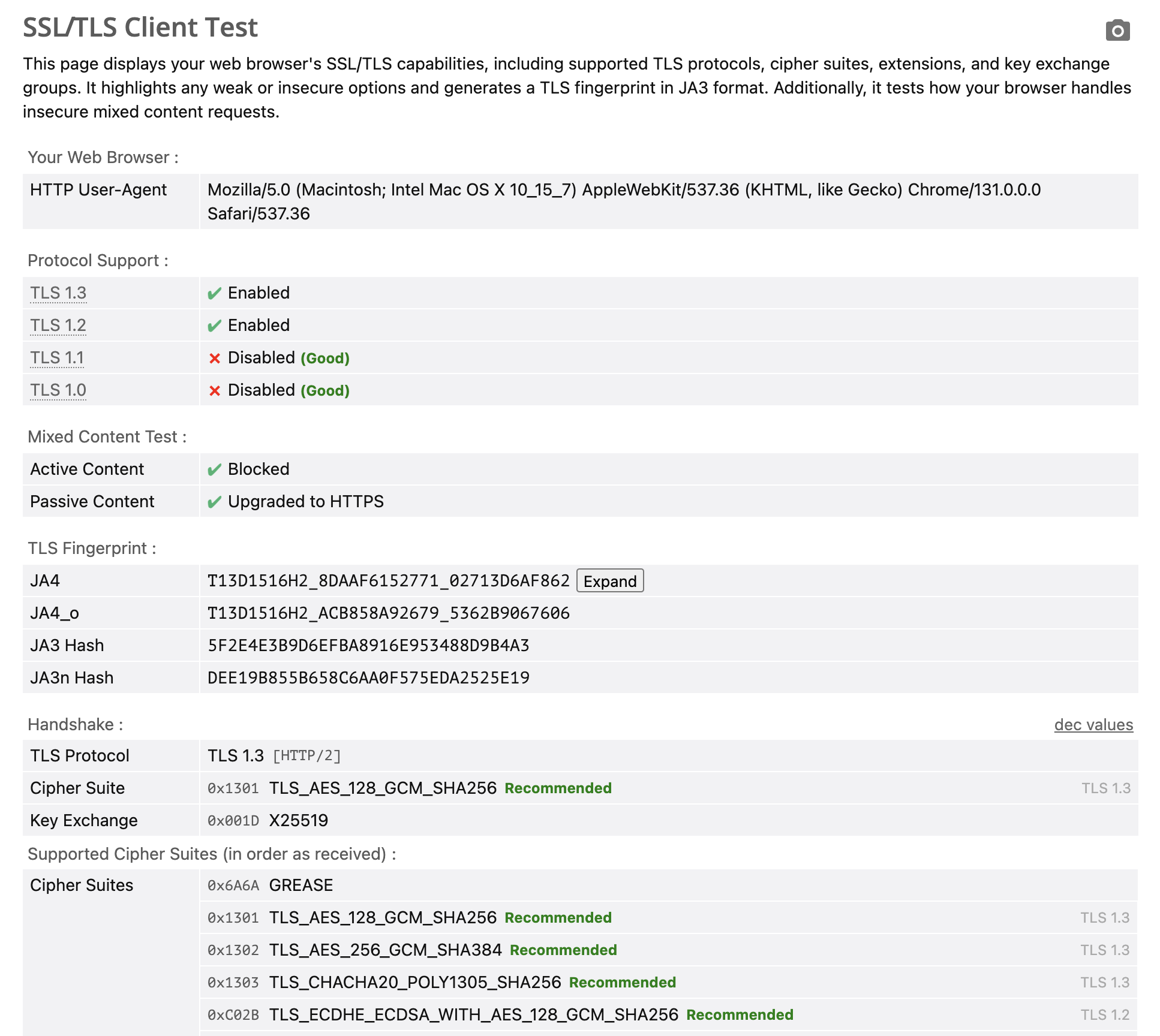This screenshot has height=1036, width=1160.
Task: Expand the JA4 fingerprint details
Action: coord(609,581)
